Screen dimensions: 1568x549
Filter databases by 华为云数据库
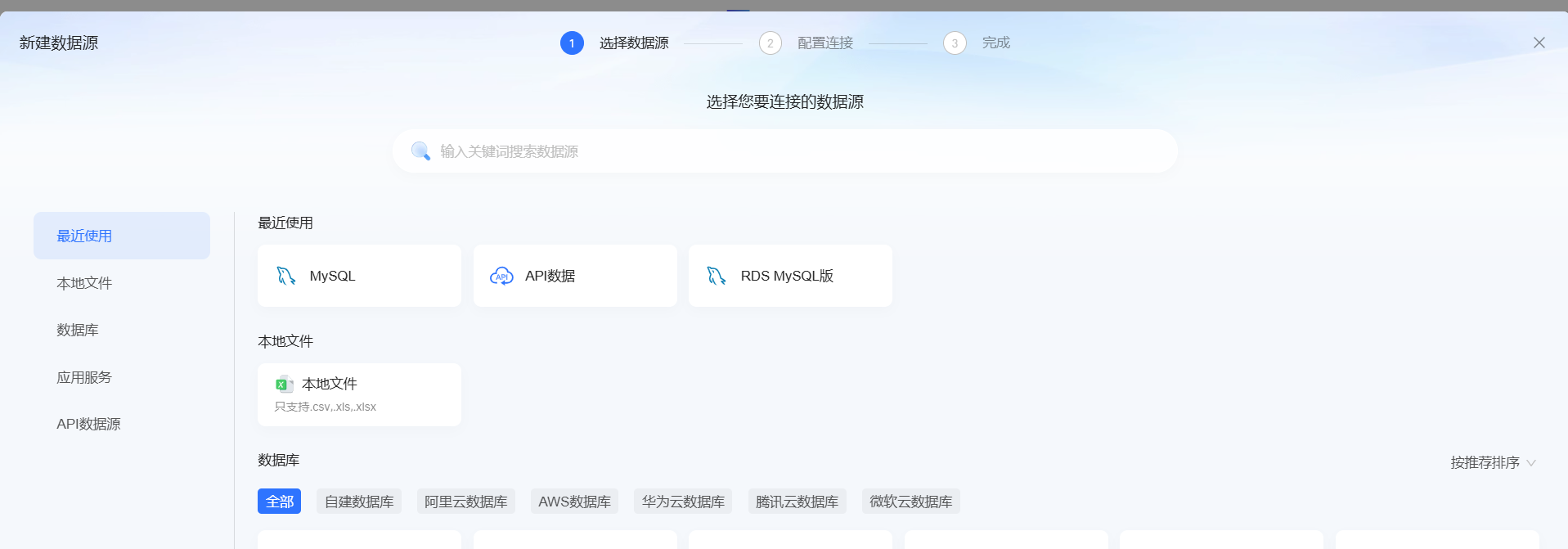click(x=683, y=502)
